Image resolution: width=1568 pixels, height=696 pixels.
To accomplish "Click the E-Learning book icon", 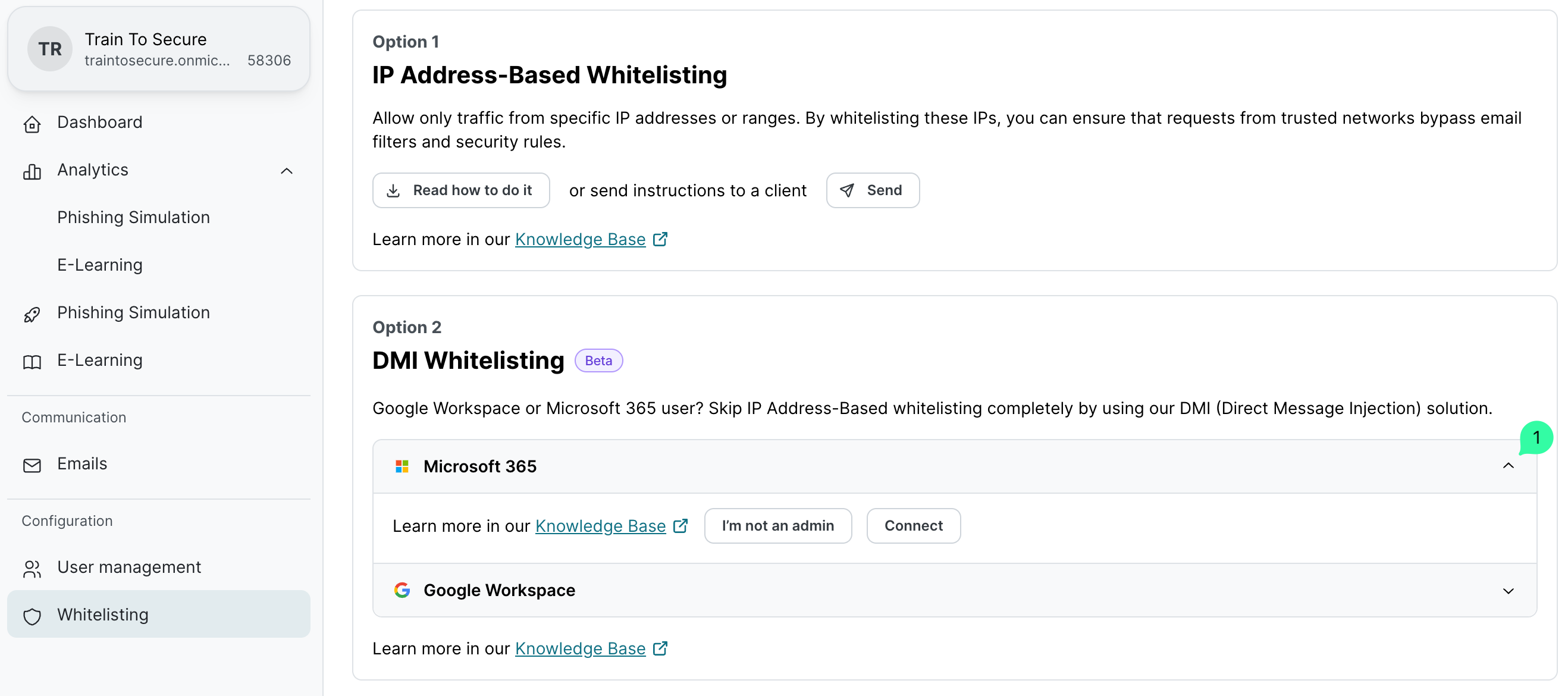I will pyautogui.click(x=32, y=362).
